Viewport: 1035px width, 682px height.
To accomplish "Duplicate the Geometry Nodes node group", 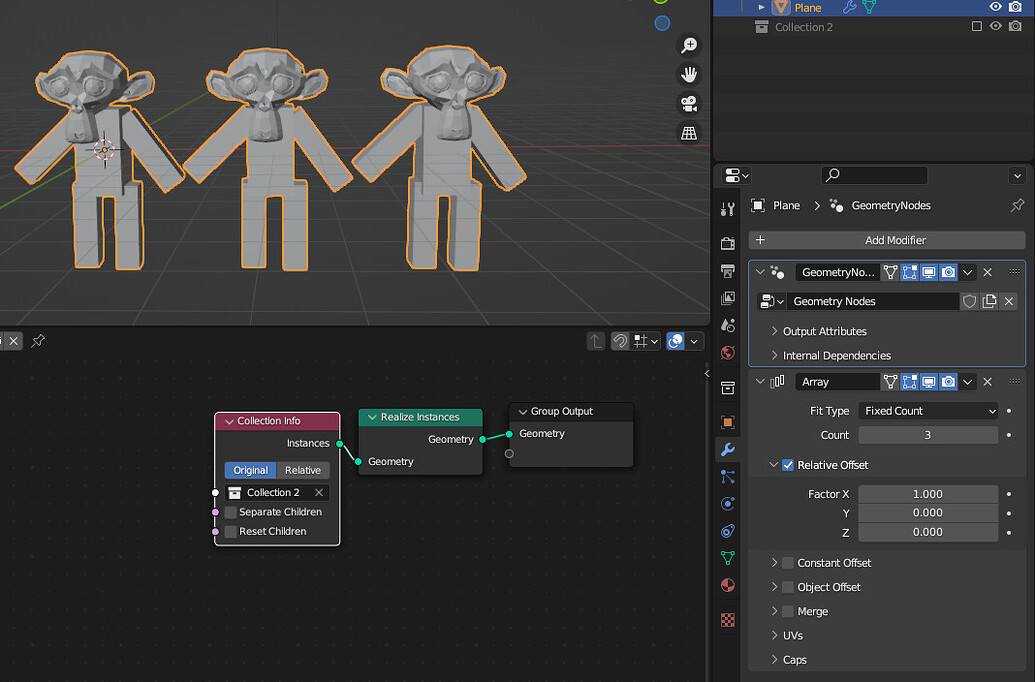I will 989,301.
